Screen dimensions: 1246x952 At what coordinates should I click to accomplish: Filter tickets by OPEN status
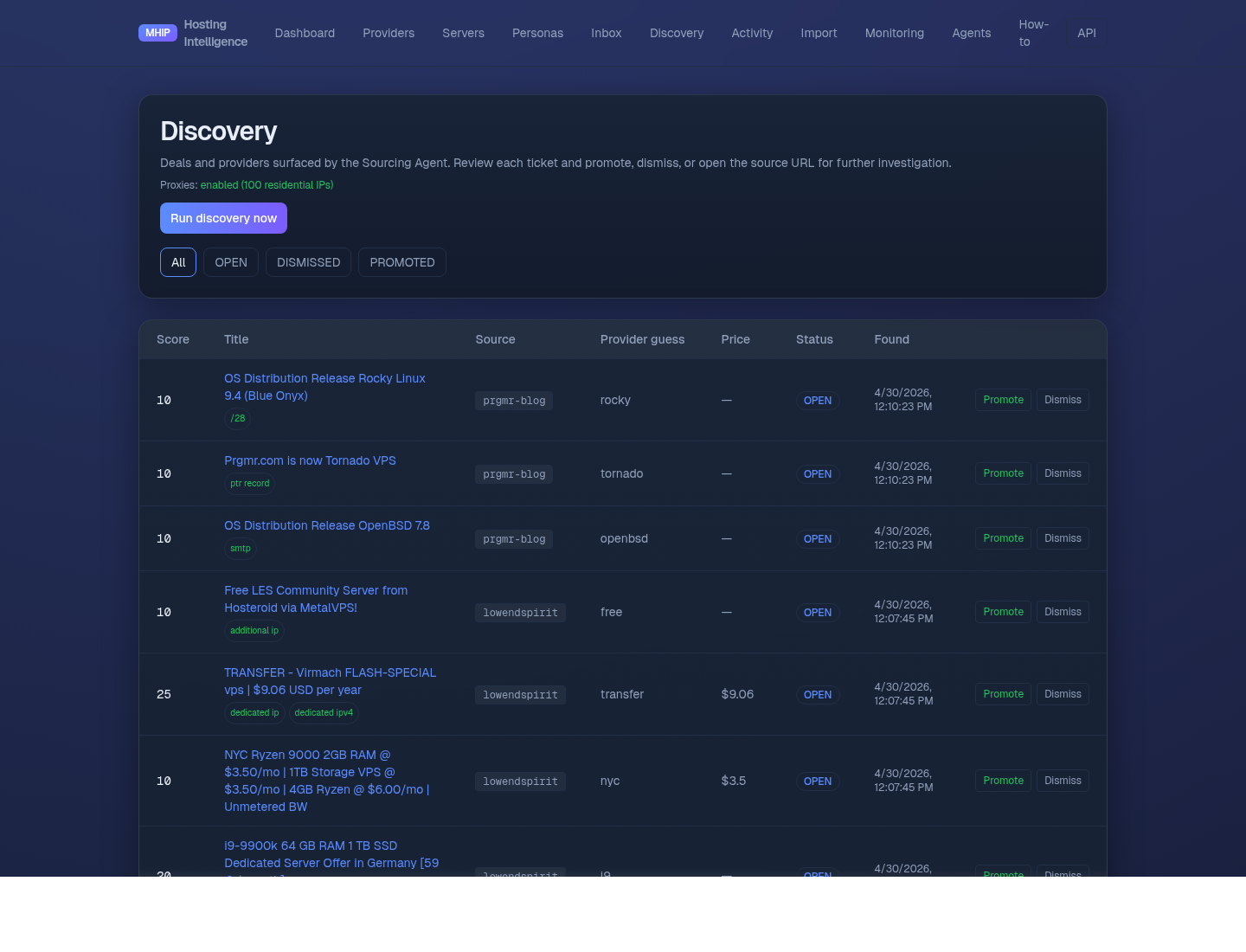(231, 262)
